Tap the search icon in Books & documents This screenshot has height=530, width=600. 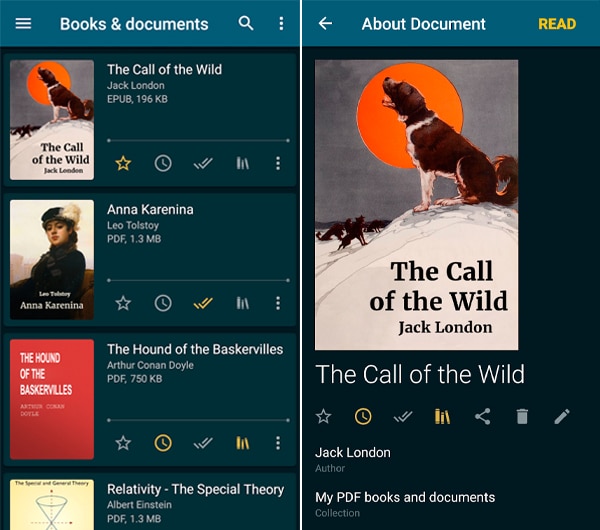click(246, 24)
